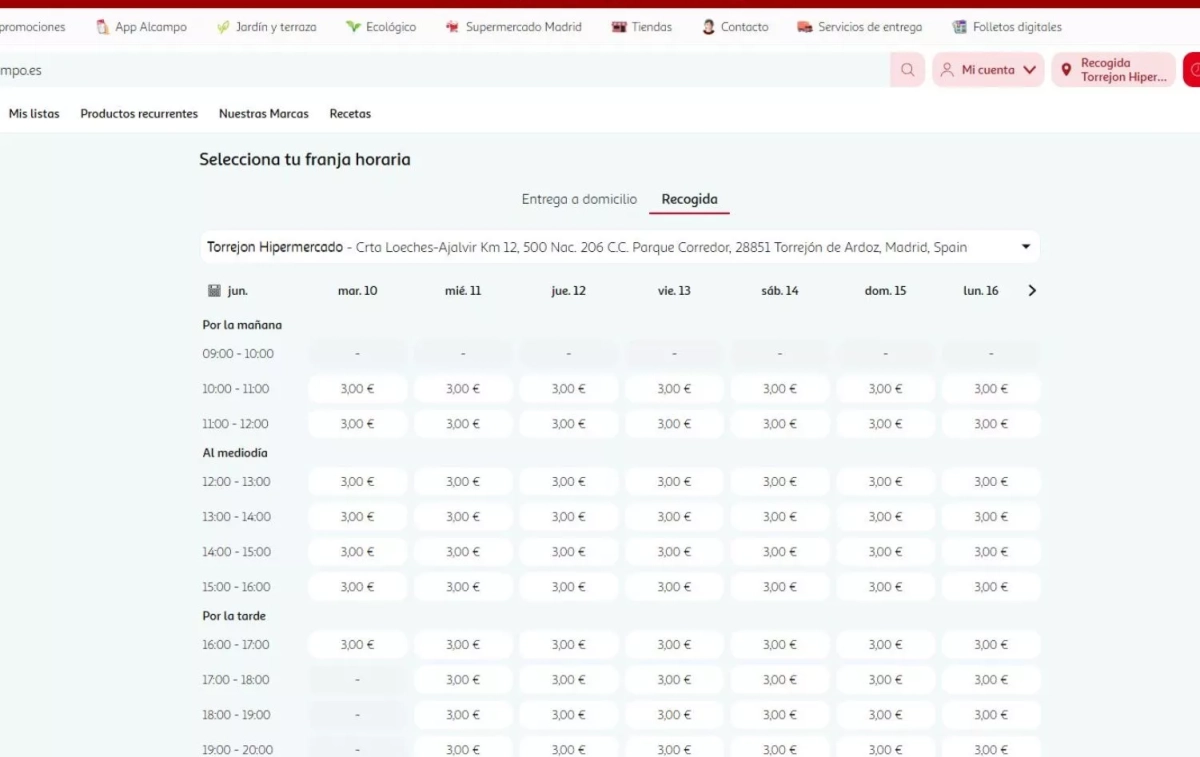The image size is (1200, 757).
Task: Click the Jardín y terraza leaf icon
Action: [223, 27]
